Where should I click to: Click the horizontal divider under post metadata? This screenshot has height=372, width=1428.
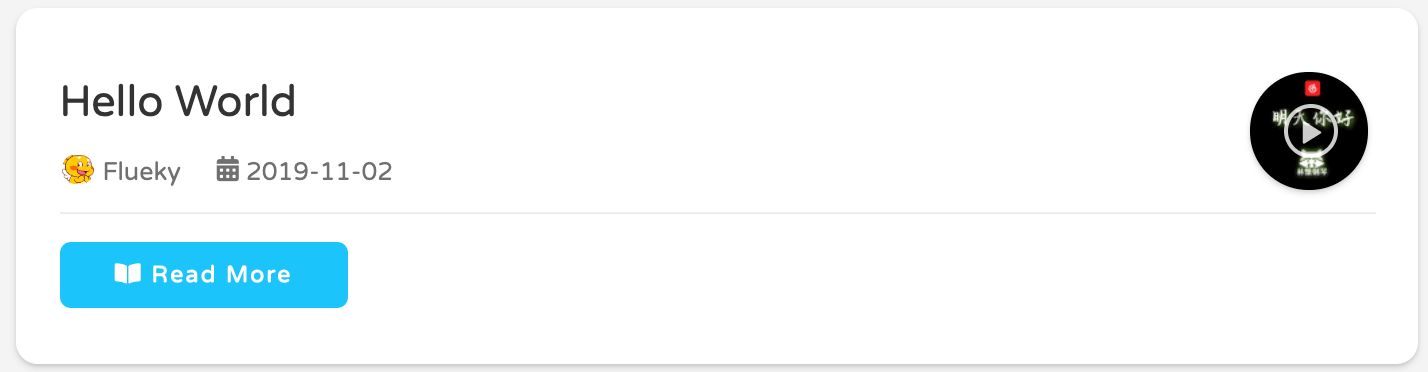click(x=718, y=213)
